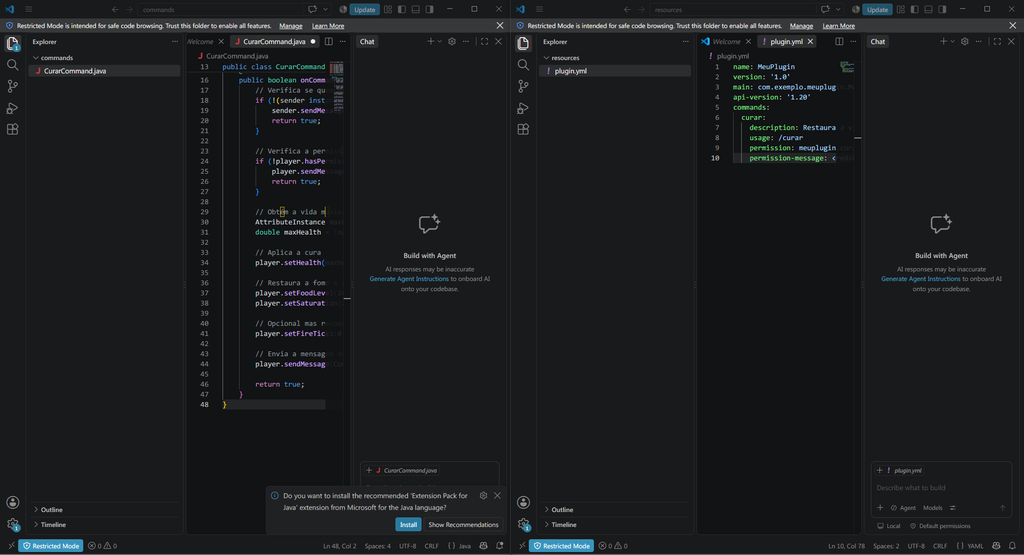
Task: Open Explorer view in right resources window
Action: (523, 44)
